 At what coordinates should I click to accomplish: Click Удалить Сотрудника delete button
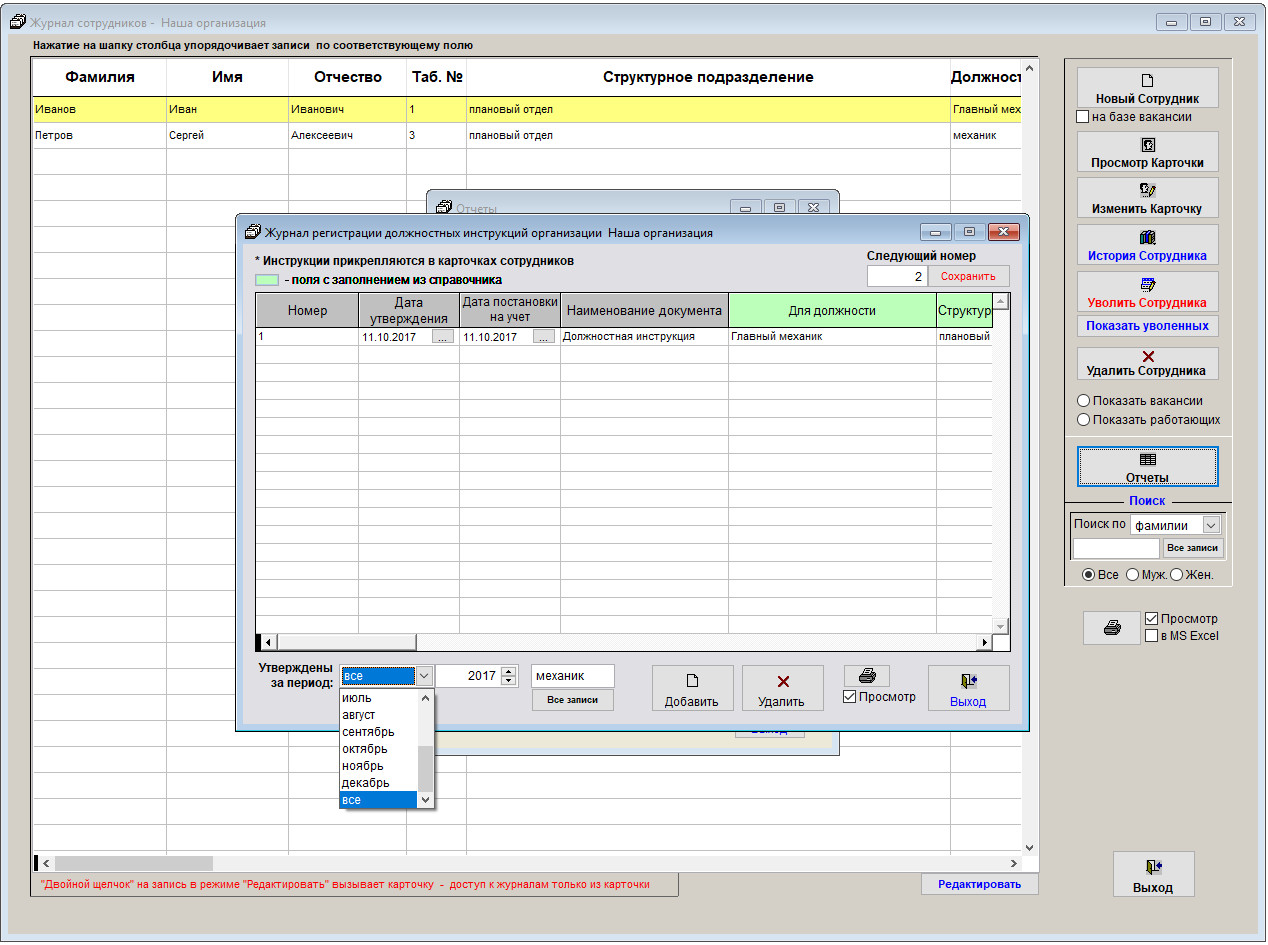pos(1147,363)
